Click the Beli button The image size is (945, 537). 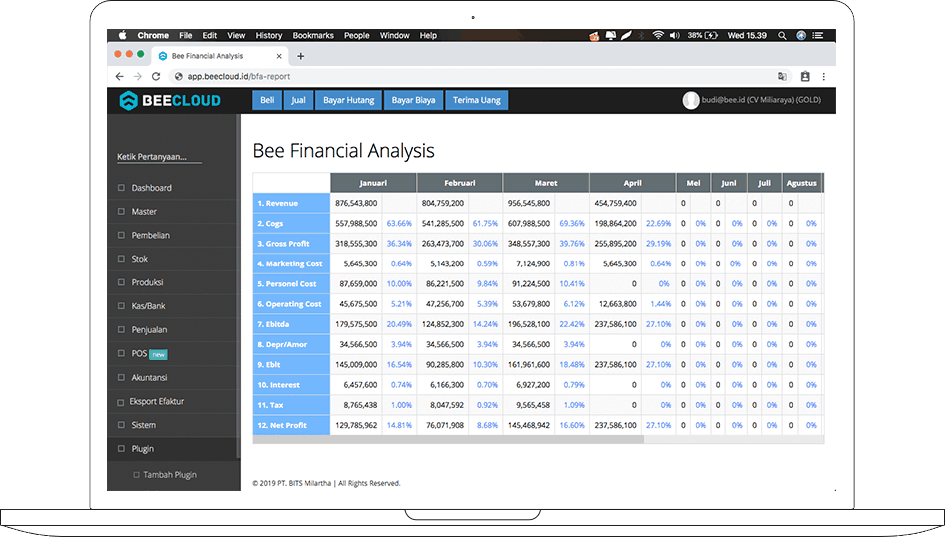267,100
